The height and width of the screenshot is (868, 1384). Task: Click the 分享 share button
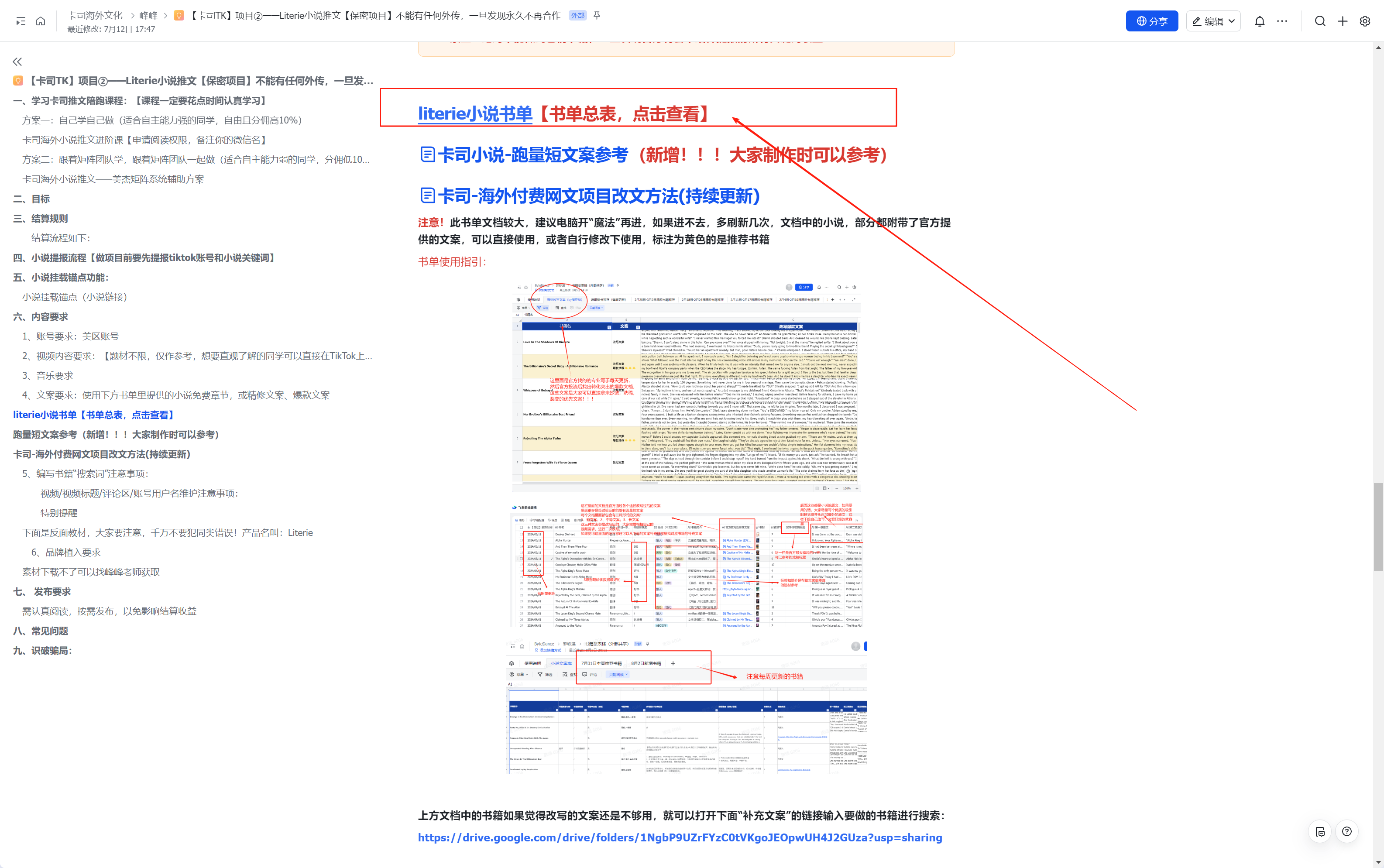1151,21
